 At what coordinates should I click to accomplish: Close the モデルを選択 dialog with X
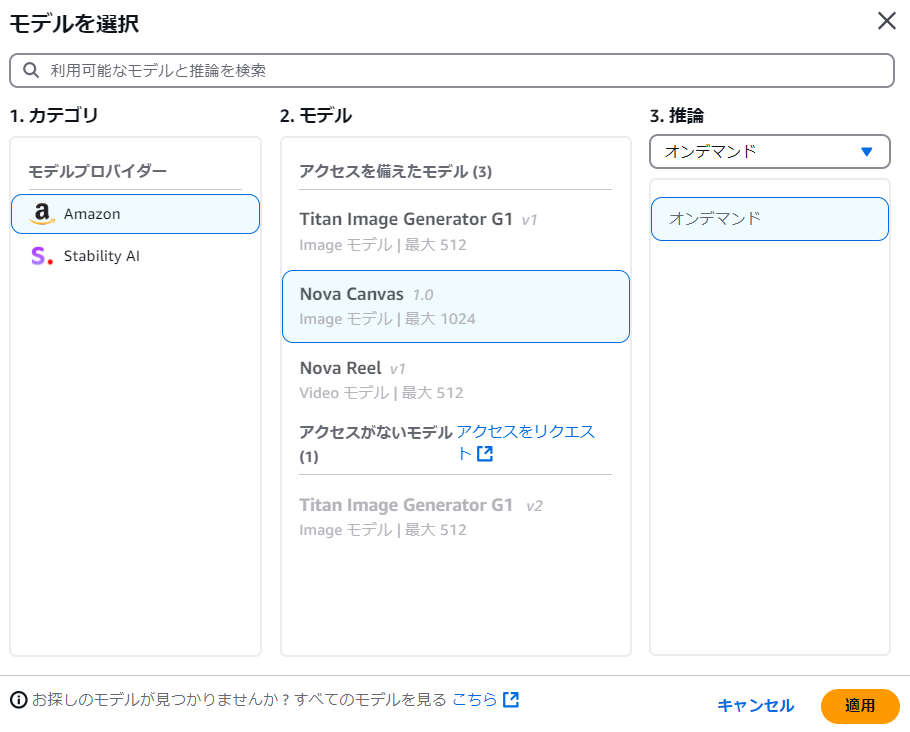coord(886,21)
